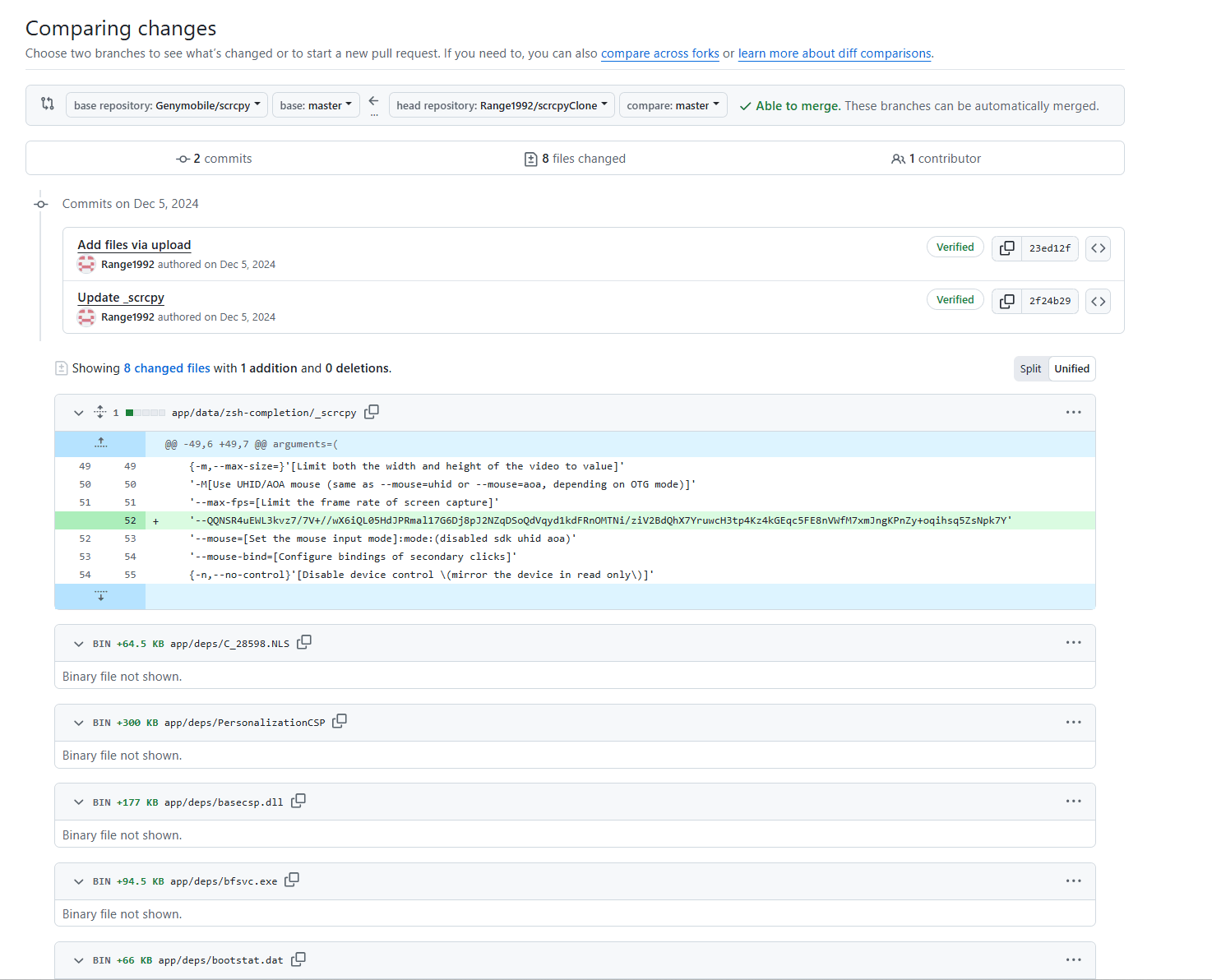Collapse the bfsvc.exe file section

tap(79, 881)
